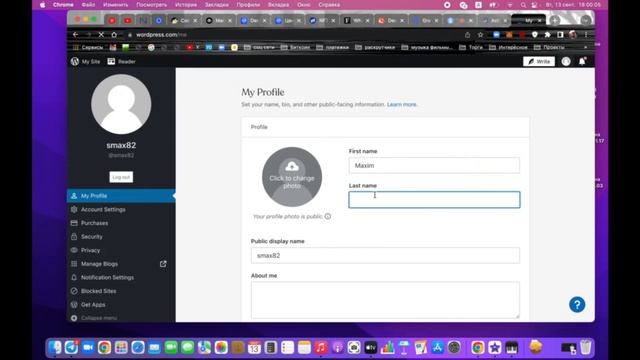
Task: Open Telegram from the dock
Action: 71,347
